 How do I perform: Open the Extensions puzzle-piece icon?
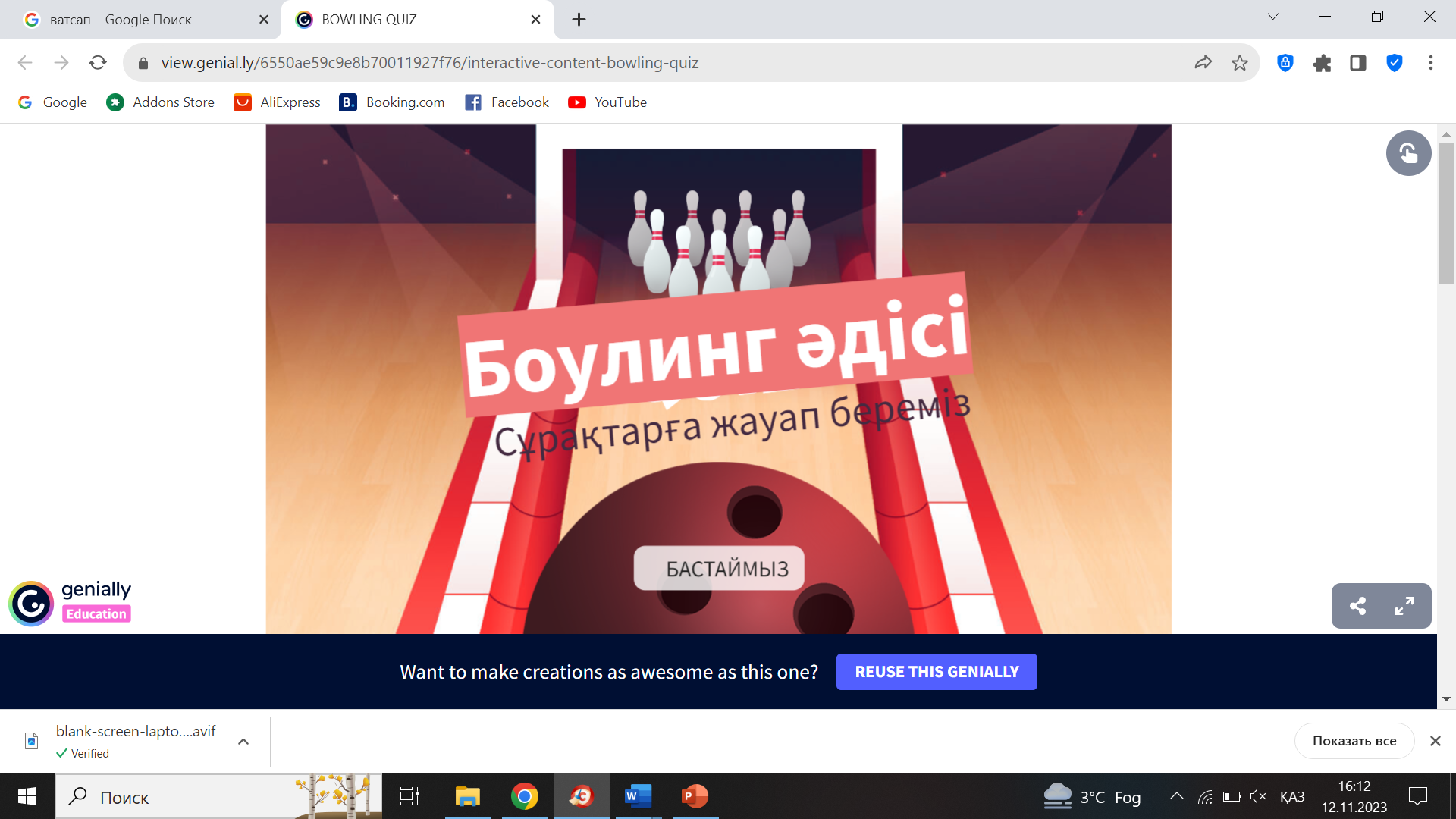click(x=1322, y=63)
